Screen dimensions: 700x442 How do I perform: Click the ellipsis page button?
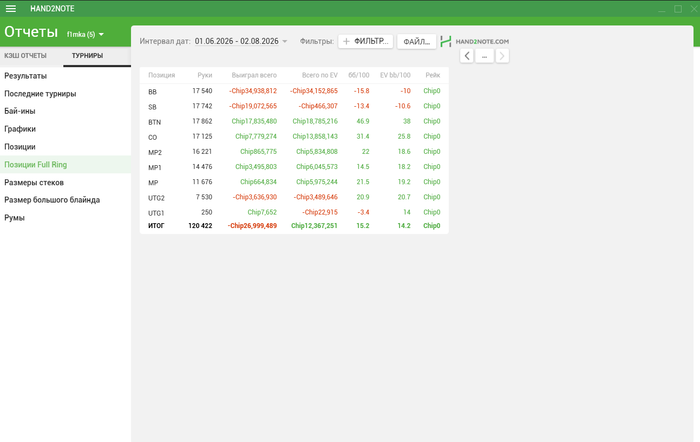(484, 56)
